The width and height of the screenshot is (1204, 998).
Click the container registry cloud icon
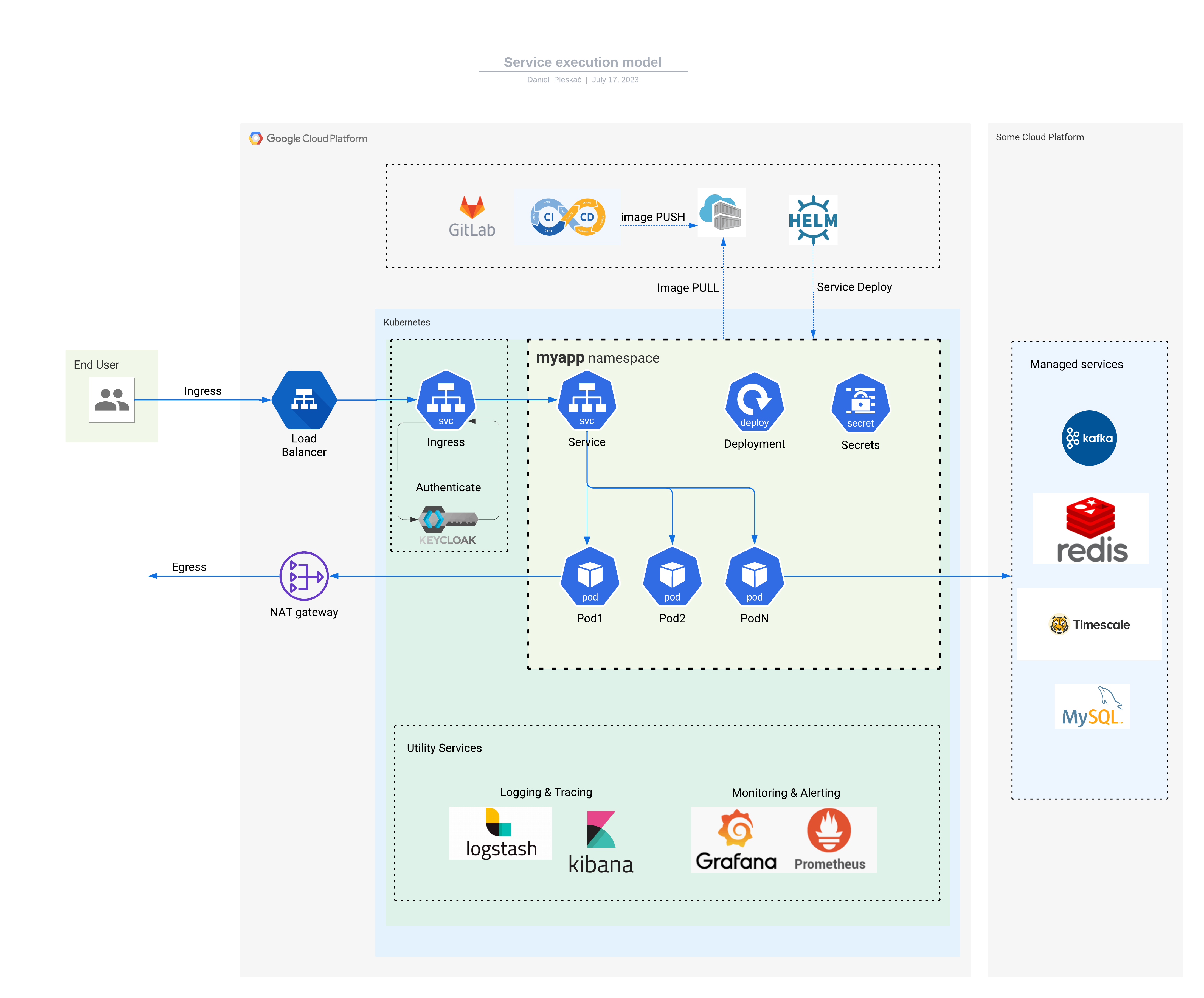(x=721, y=213)
